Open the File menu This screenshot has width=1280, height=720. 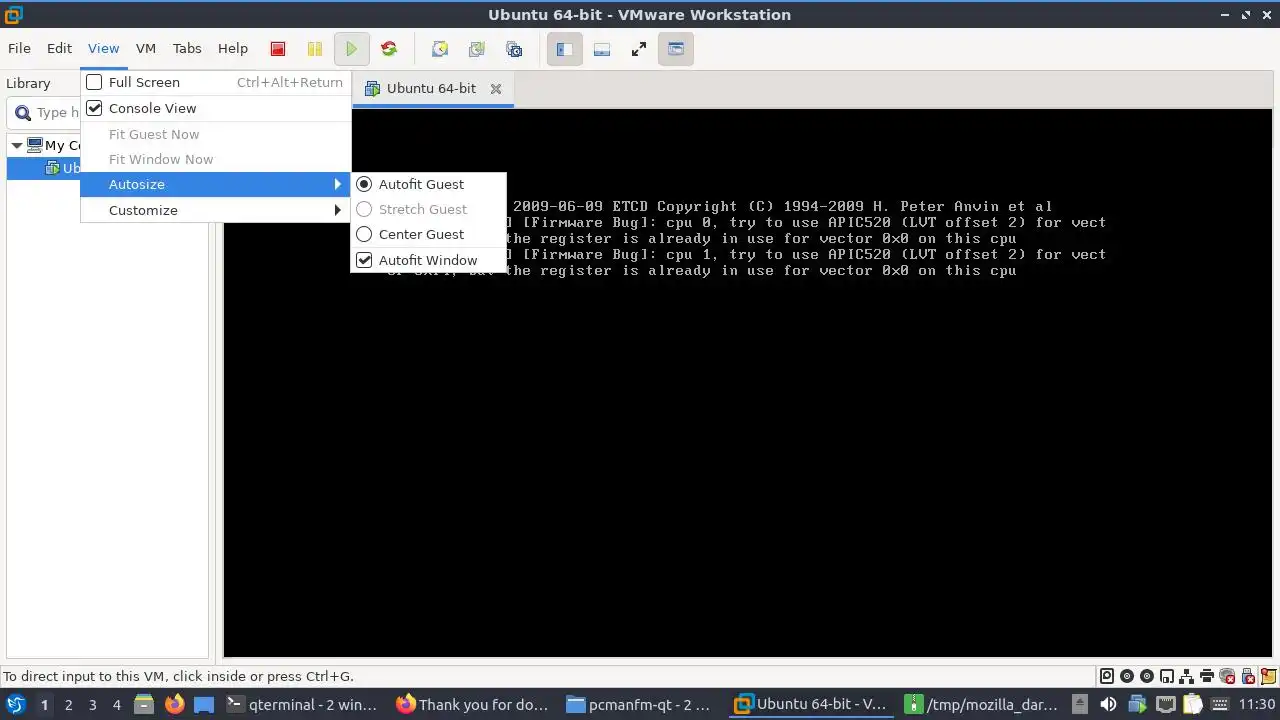coord(19,48)
